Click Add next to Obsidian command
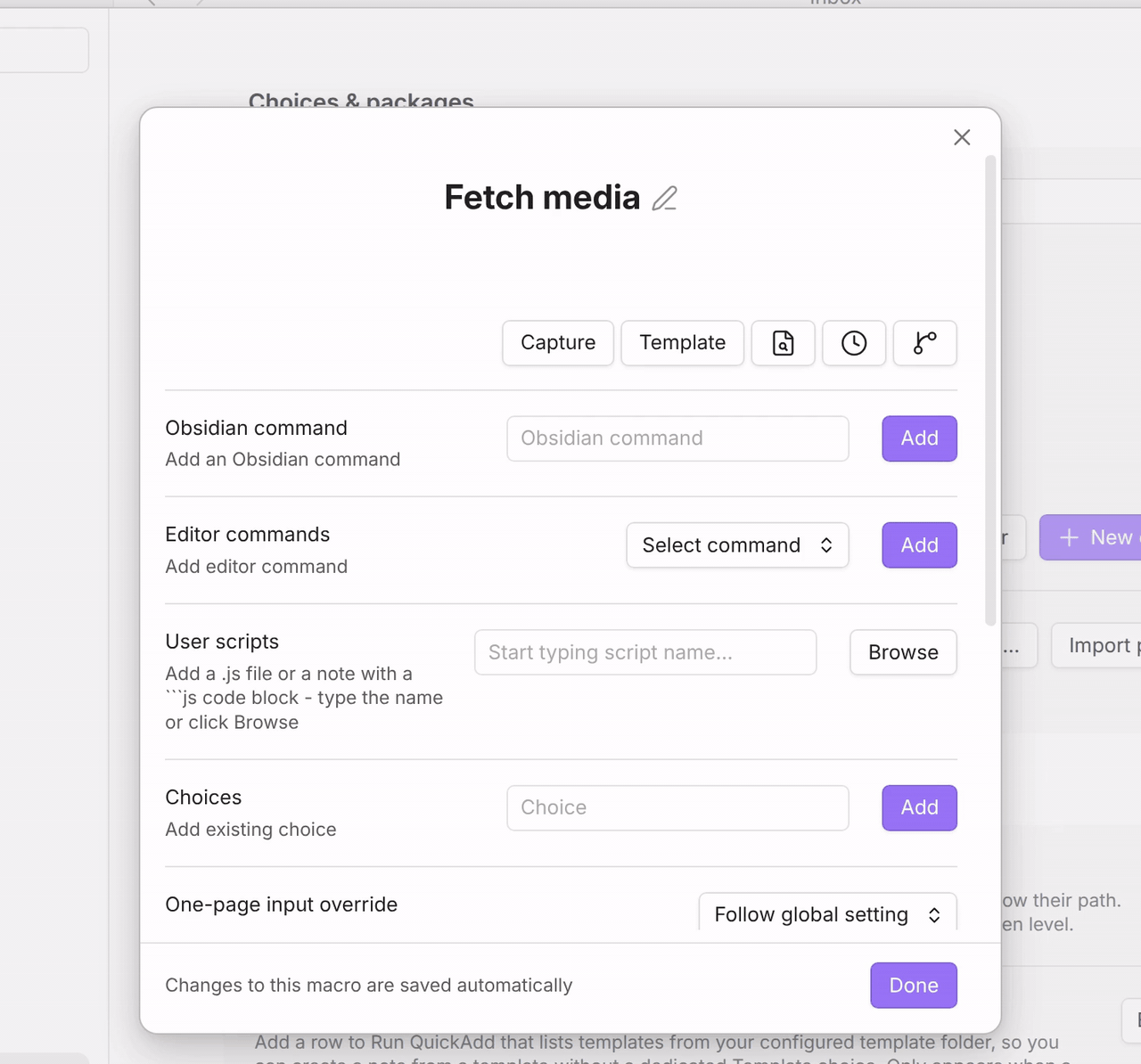This screenshot has height=1064, width=1141. point(920,438)
